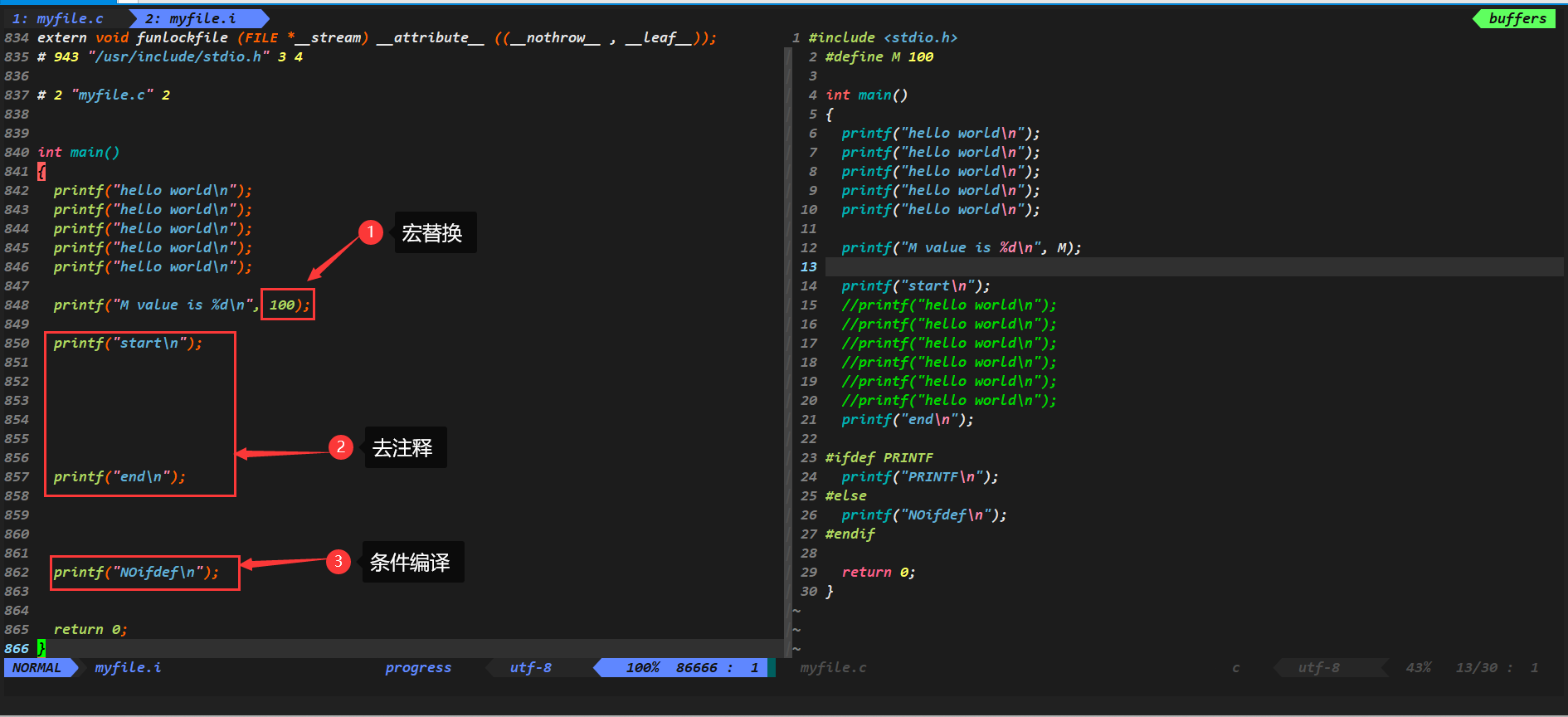Click 'myfile.c' in right pane status line
The width and height of the screenshot is (1568, 717).
click(x=833, y=668)
